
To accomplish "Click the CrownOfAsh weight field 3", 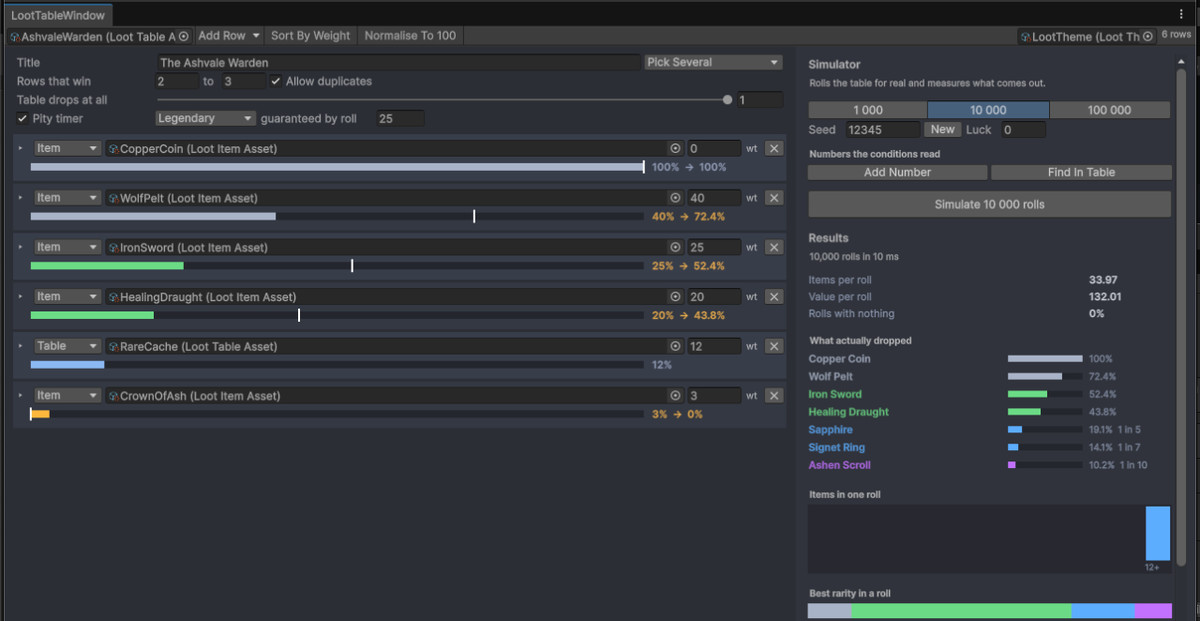I will 714,396.
